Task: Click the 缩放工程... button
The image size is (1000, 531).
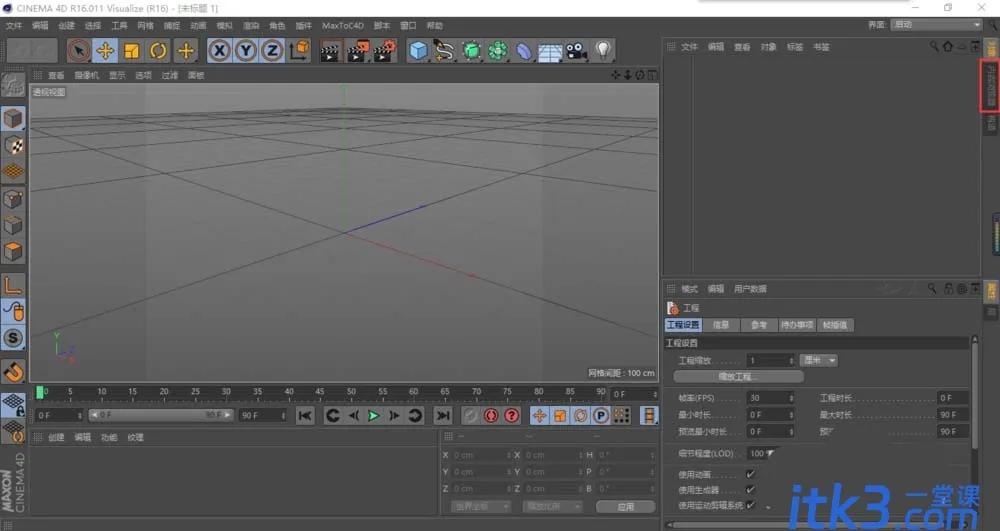Action: click(738, 377)
